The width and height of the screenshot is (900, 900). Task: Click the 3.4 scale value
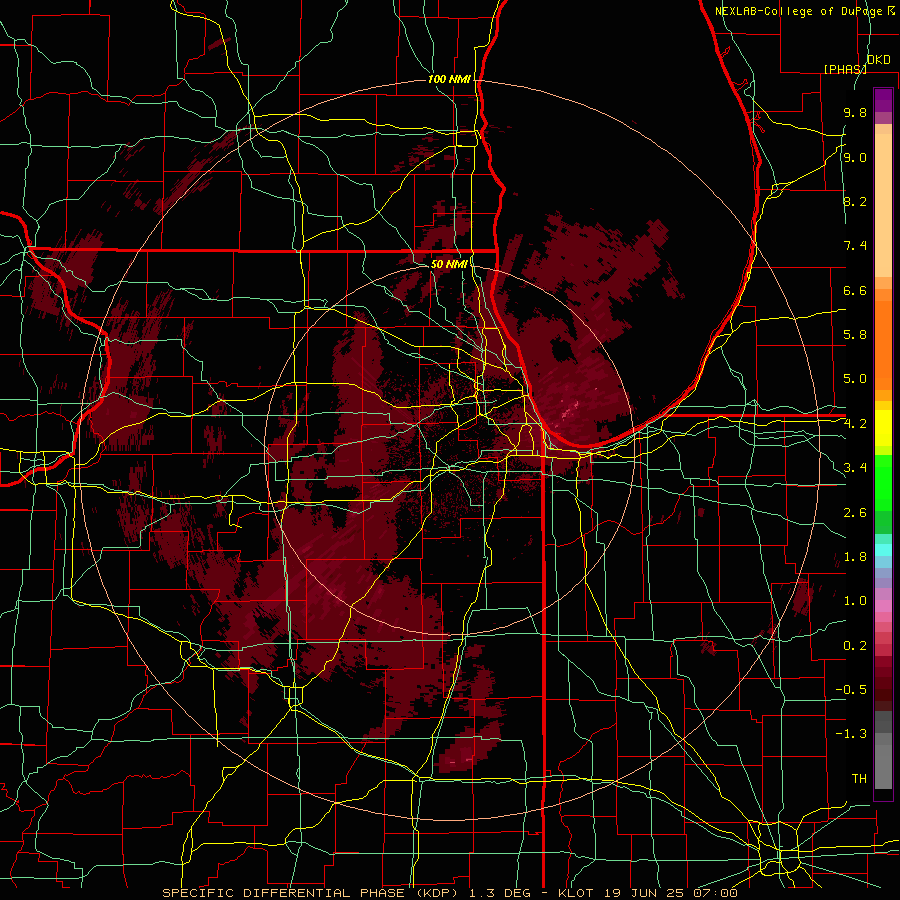(855, 468)
